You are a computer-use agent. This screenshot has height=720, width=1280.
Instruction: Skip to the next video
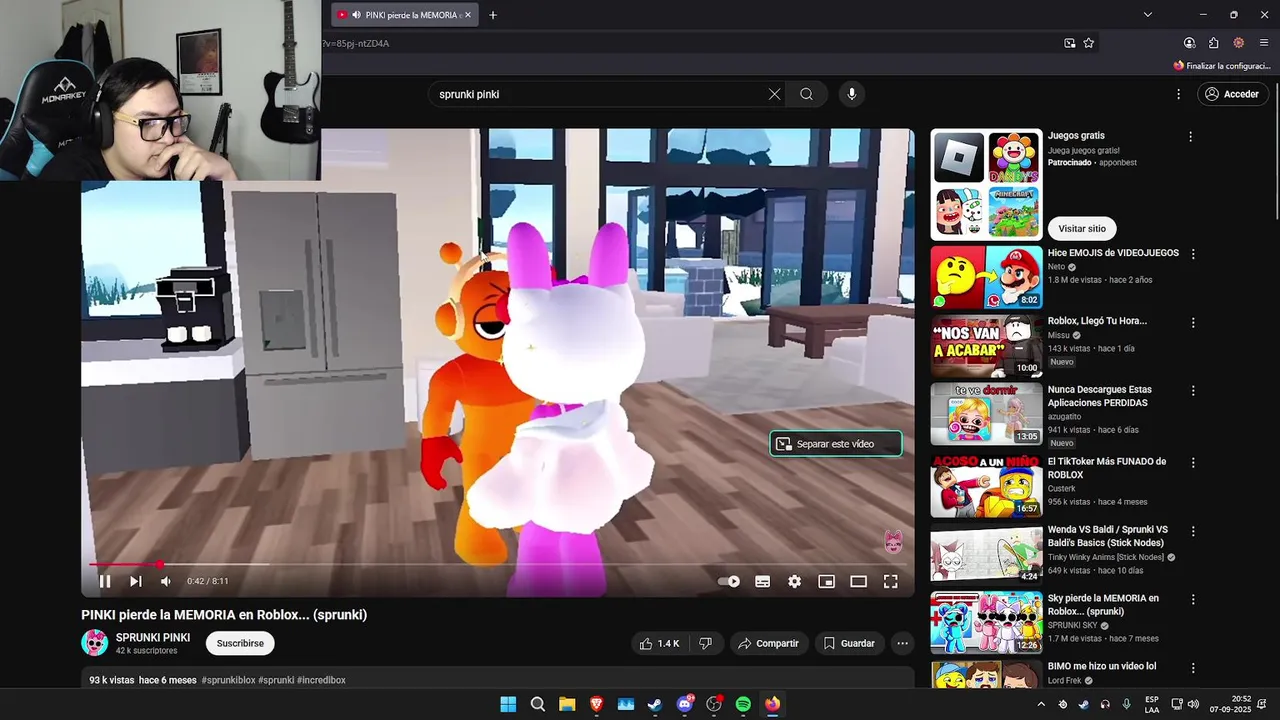(x=135, y=581)
